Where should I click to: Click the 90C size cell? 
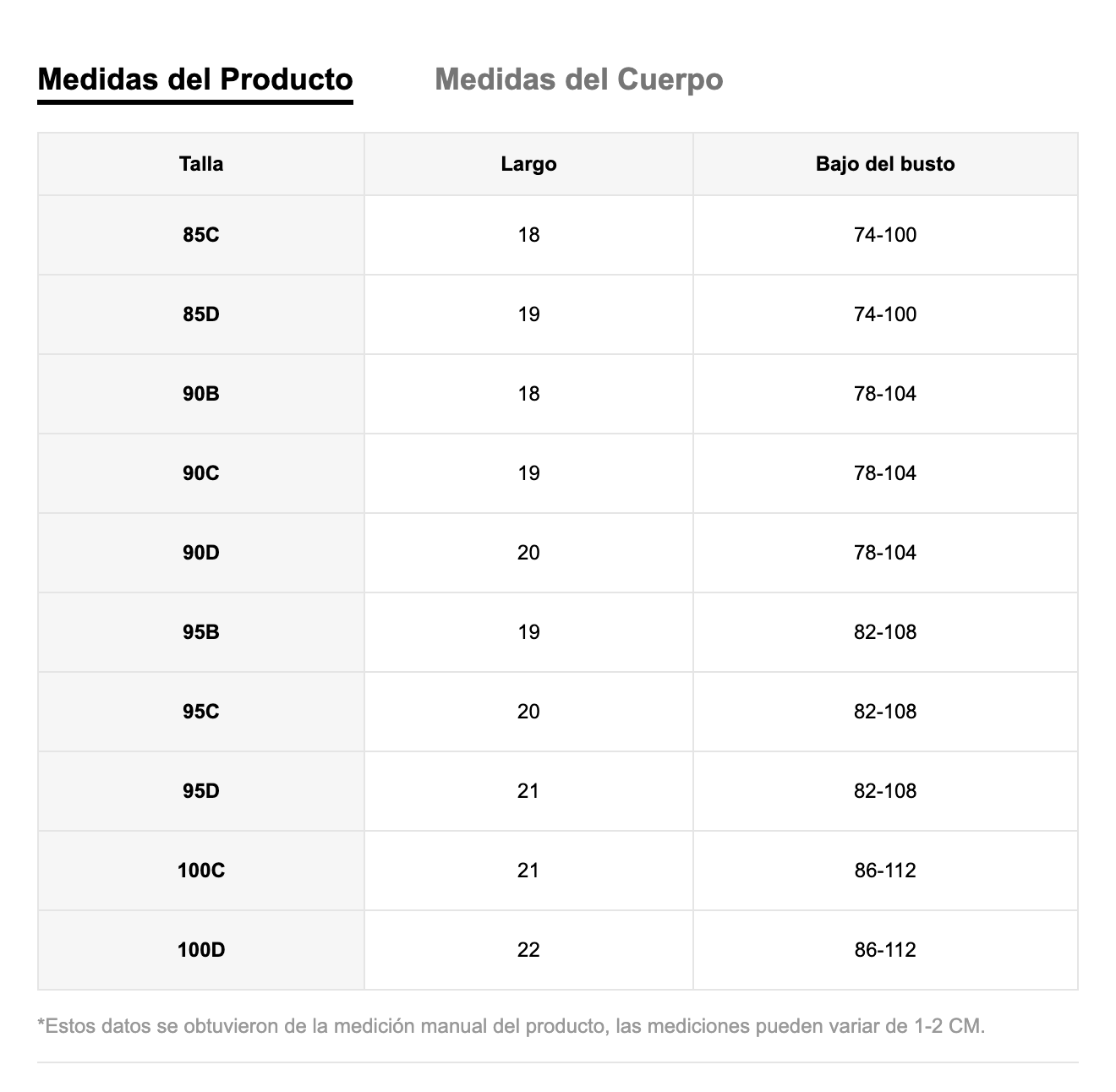coord(201,473)
